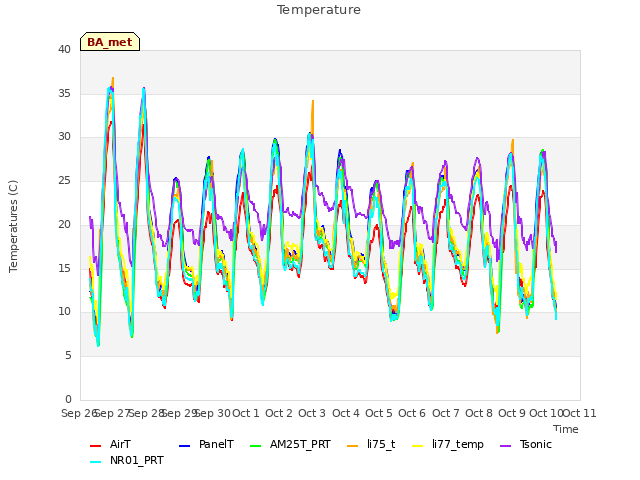Click the Oct 1 x-axis tick label
Viewport: 640px width, 480px height.
point(246,413)
